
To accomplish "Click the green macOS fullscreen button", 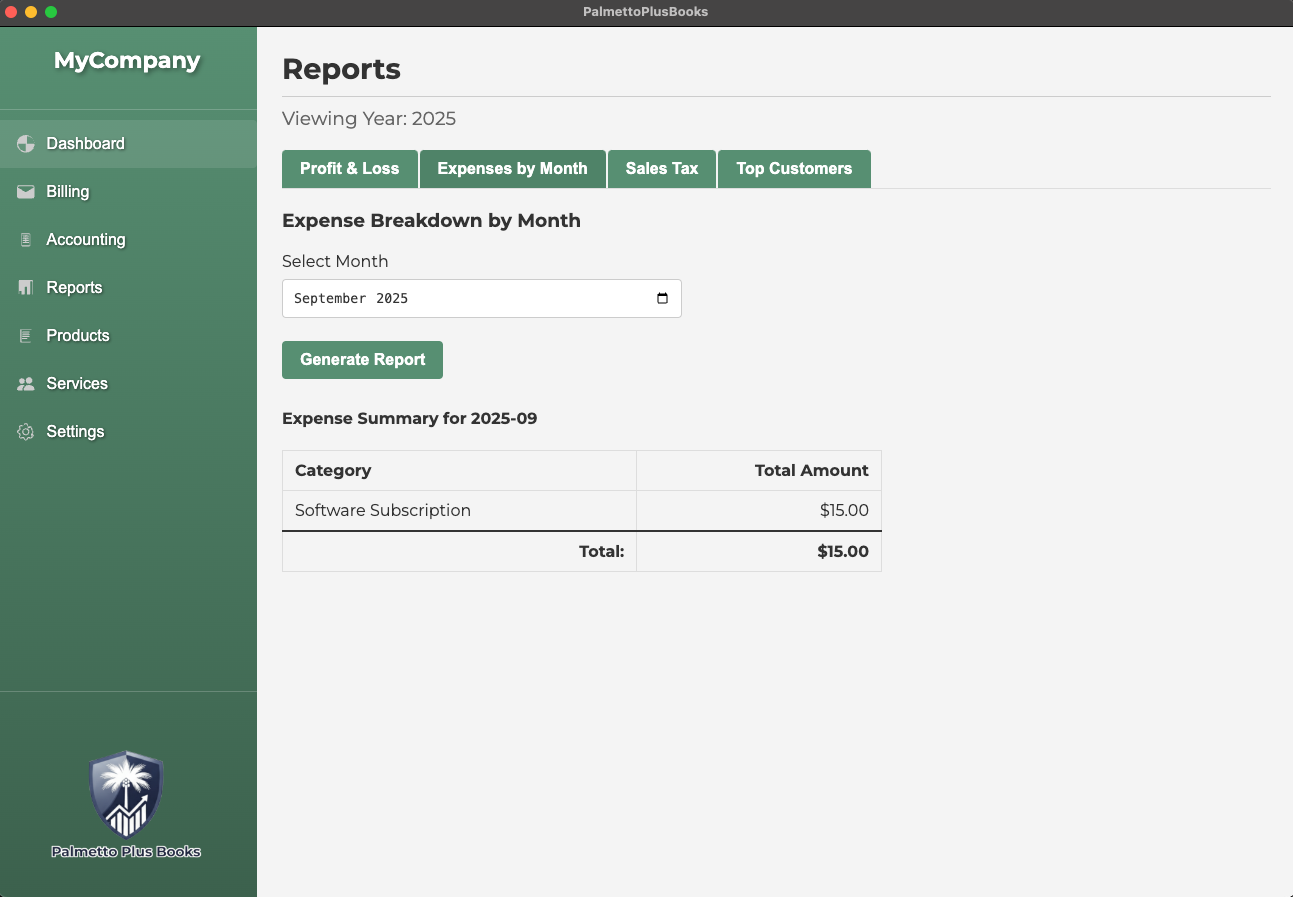I will point(51,12).
